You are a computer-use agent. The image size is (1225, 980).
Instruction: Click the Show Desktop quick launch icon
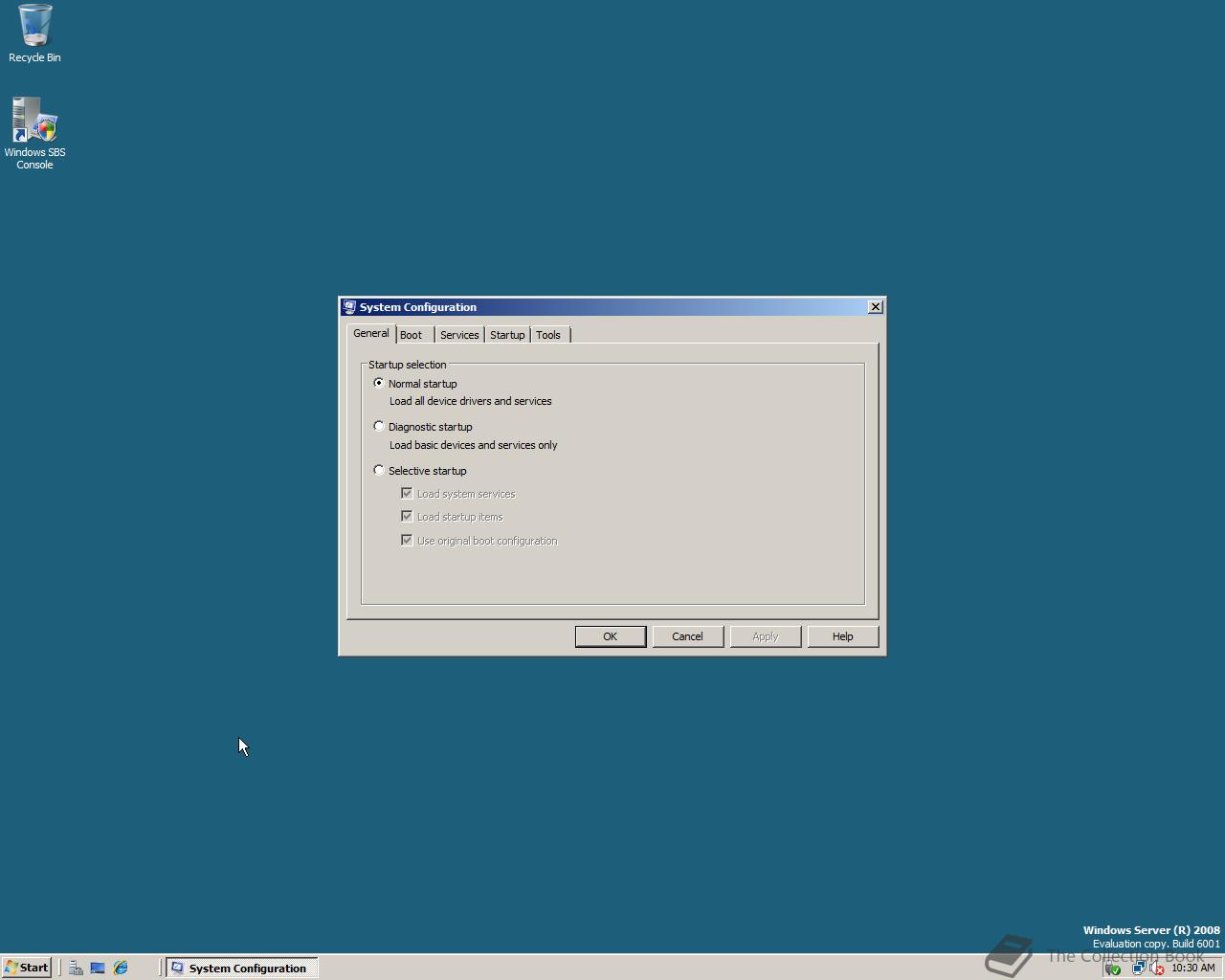click(98, 968)
